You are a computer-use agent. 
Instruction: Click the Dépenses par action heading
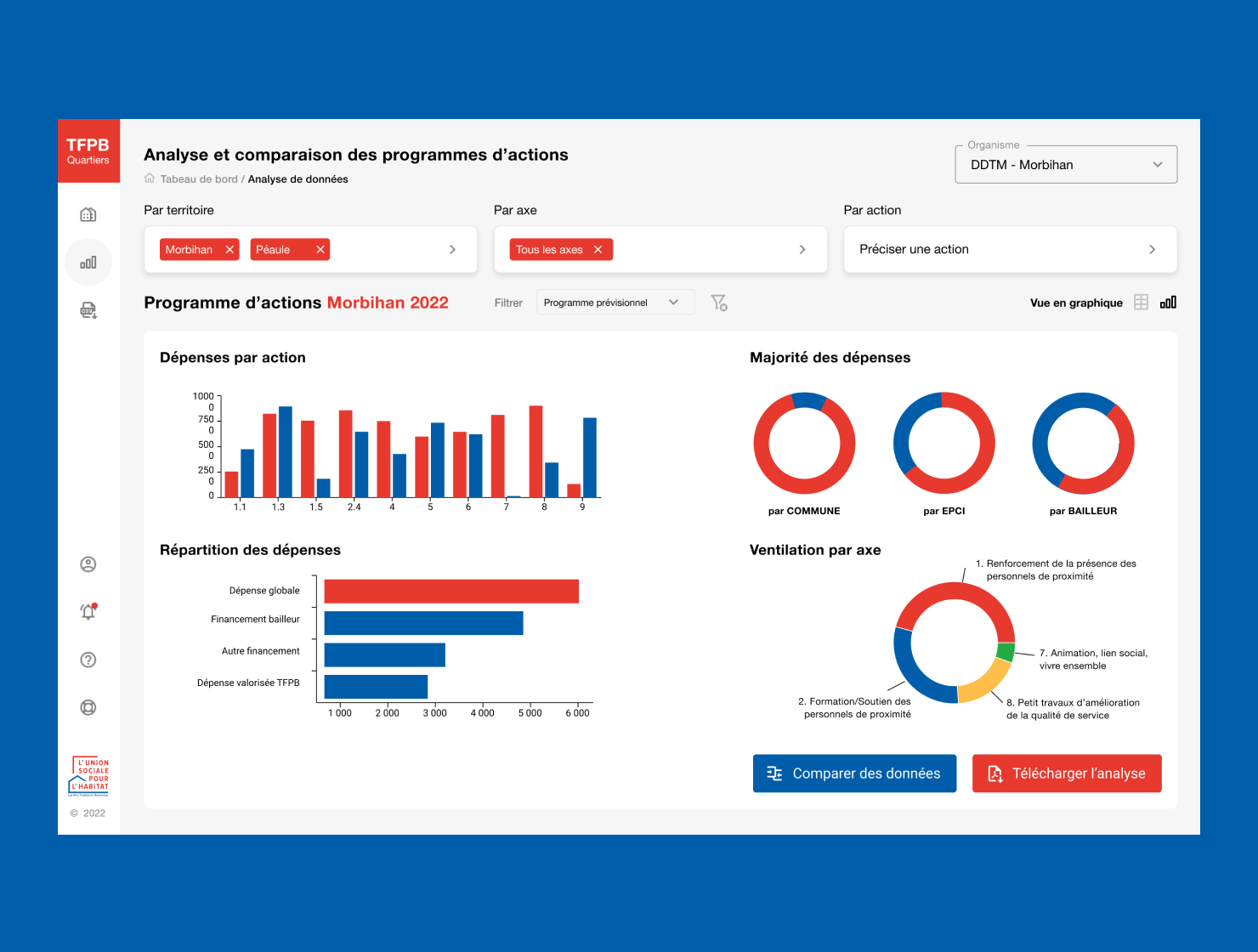tap(233, 358)
